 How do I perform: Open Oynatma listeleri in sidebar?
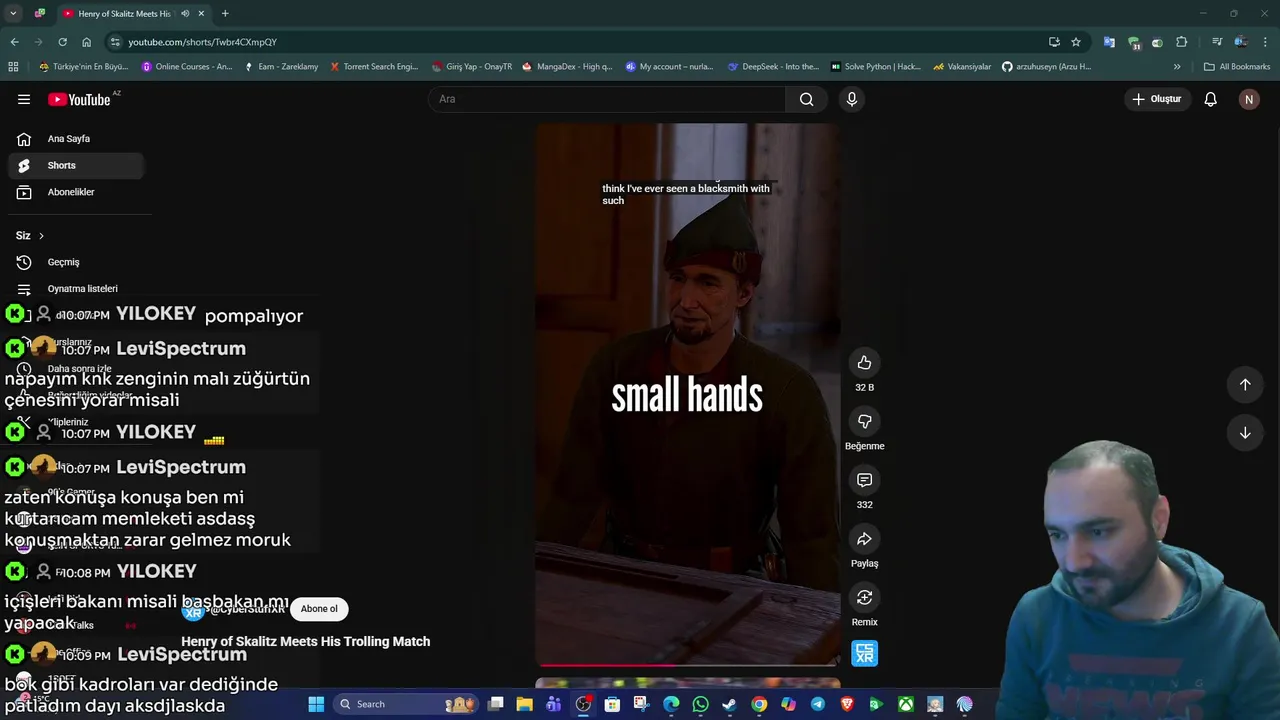tap(75, 289)
